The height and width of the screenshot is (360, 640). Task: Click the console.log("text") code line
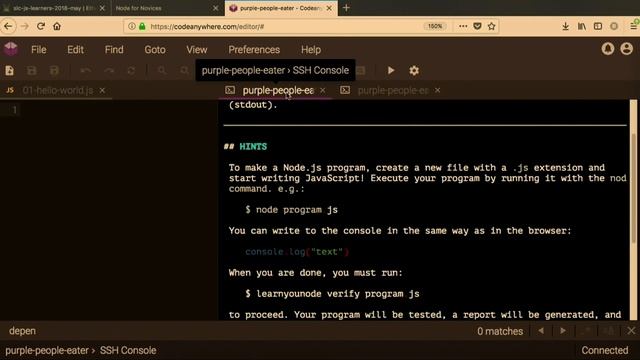coord(297,252)
